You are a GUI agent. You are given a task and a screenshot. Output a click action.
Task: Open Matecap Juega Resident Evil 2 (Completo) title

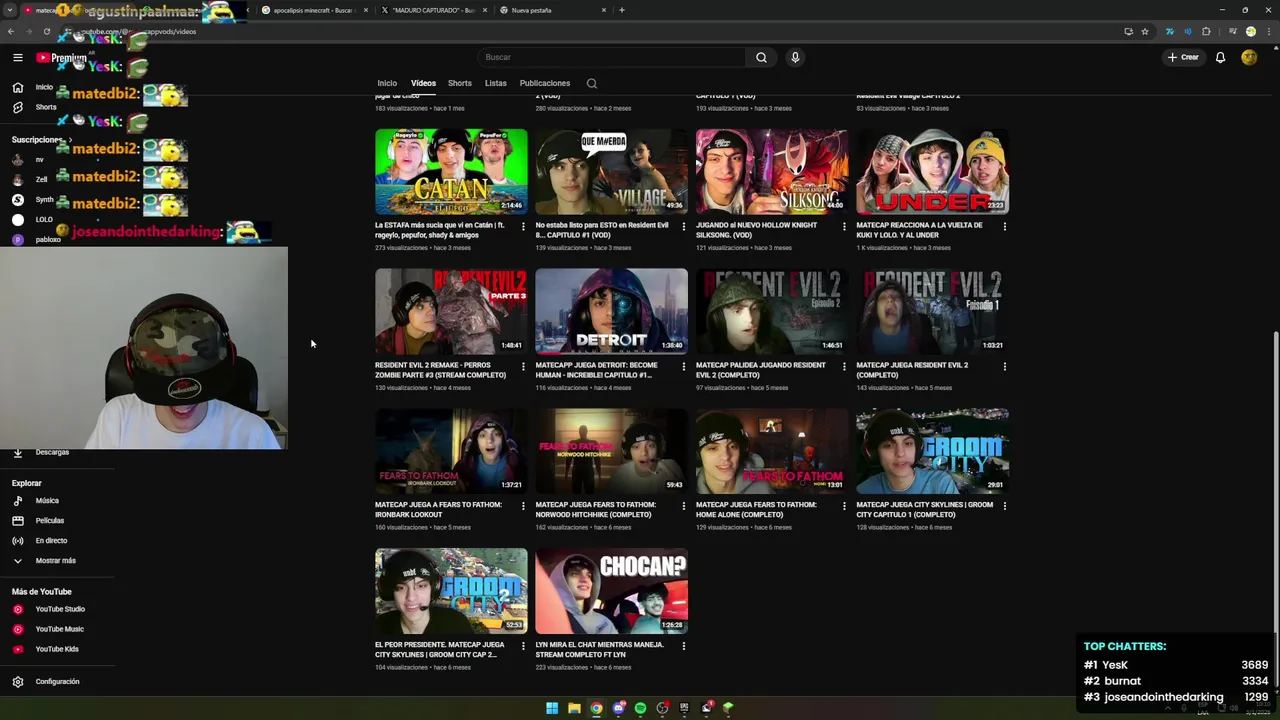[912, 370]
